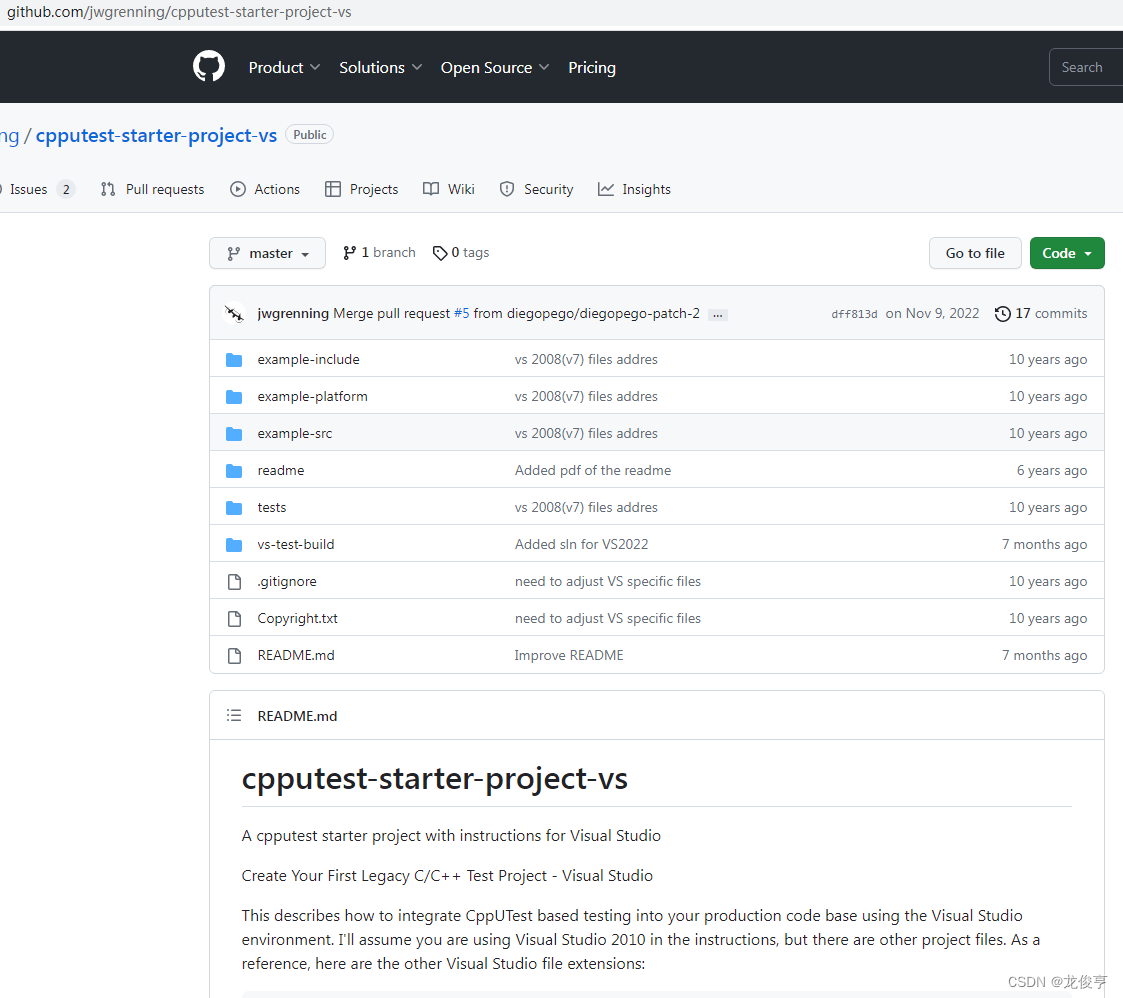Open .gitignore's 'need to adjust VS specific files' commit
1123x998 pixels.
[607, 581]
